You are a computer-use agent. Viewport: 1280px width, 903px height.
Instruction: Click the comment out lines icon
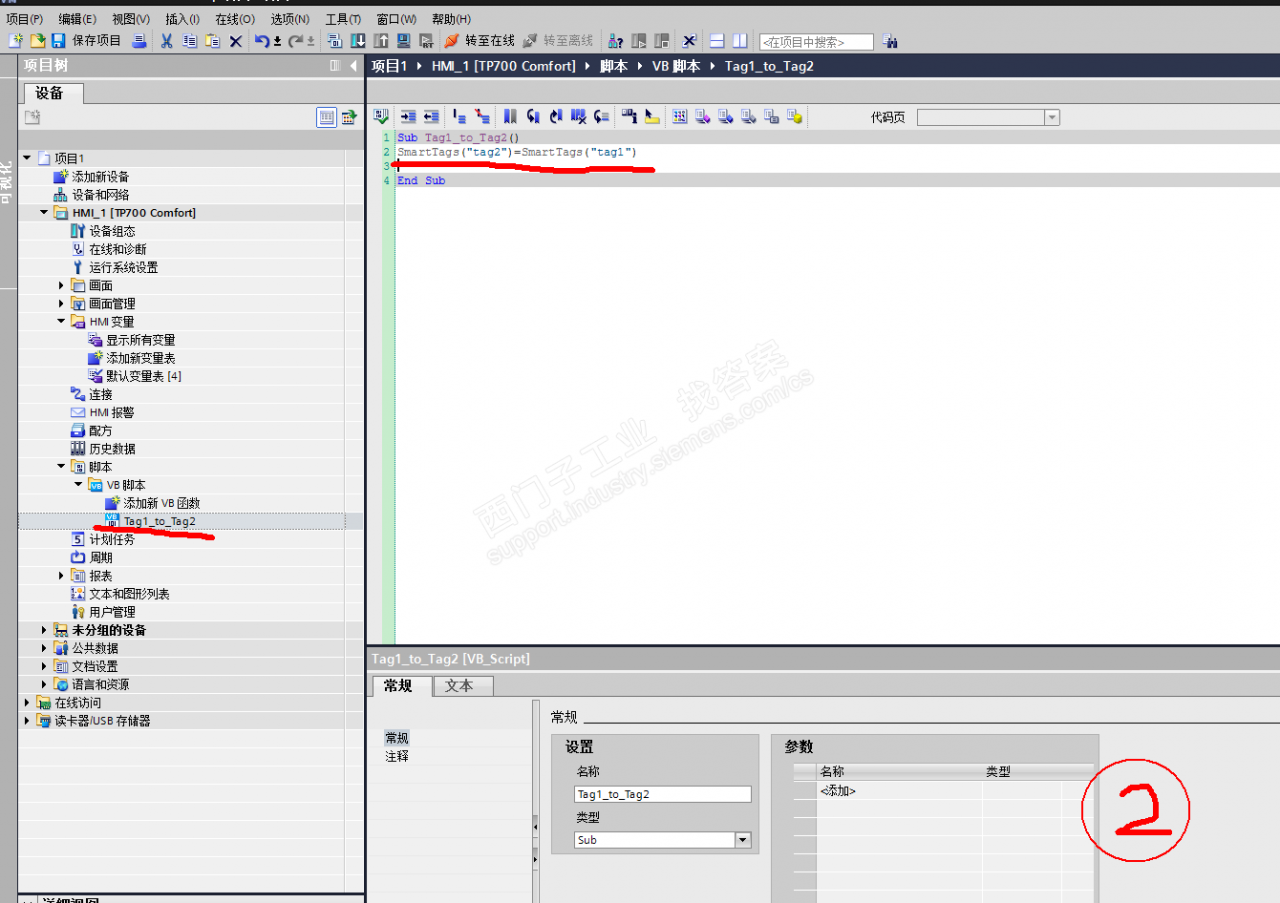[x=460, y=117]
